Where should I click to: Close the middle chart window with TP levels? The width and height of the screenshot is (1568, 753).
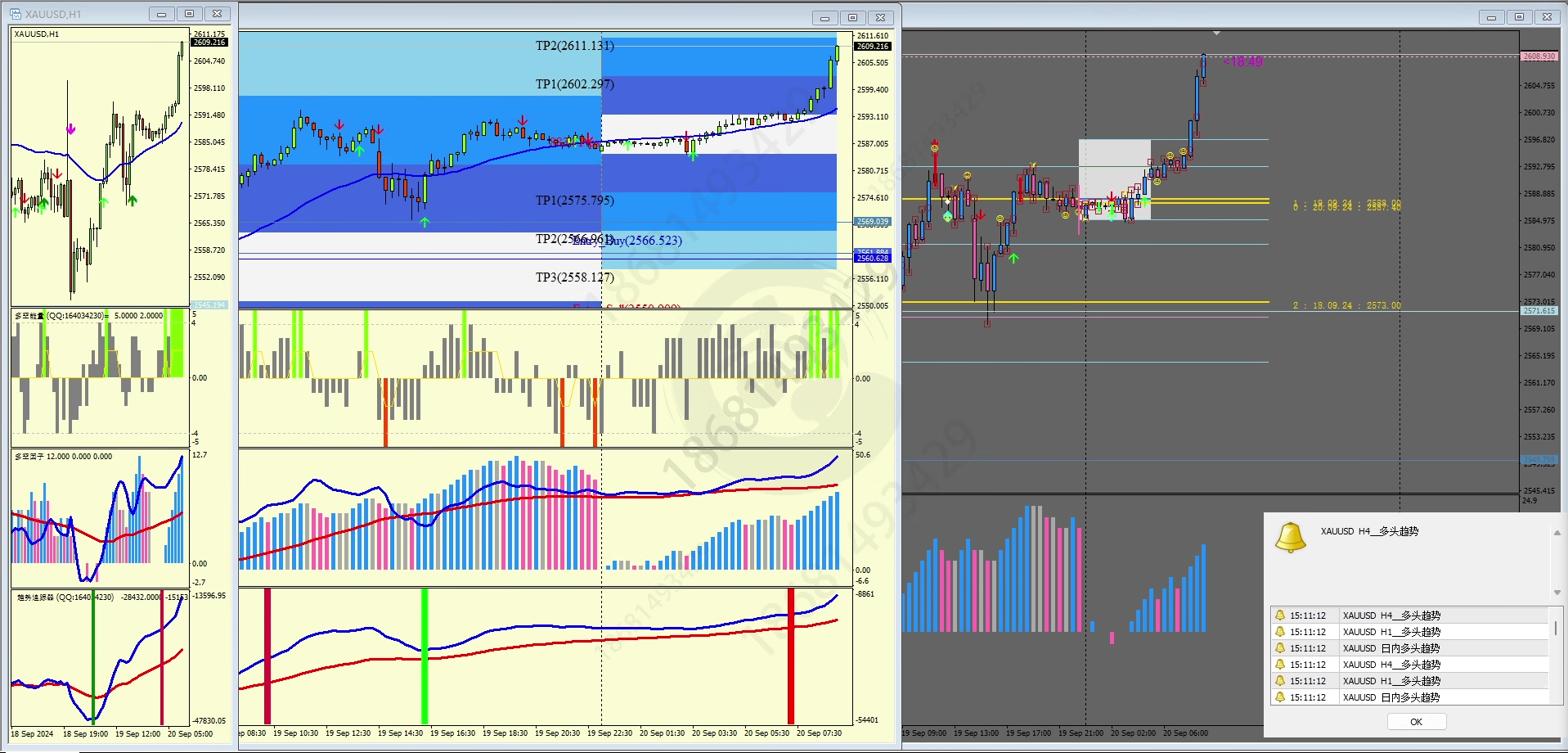pos(880,18)
